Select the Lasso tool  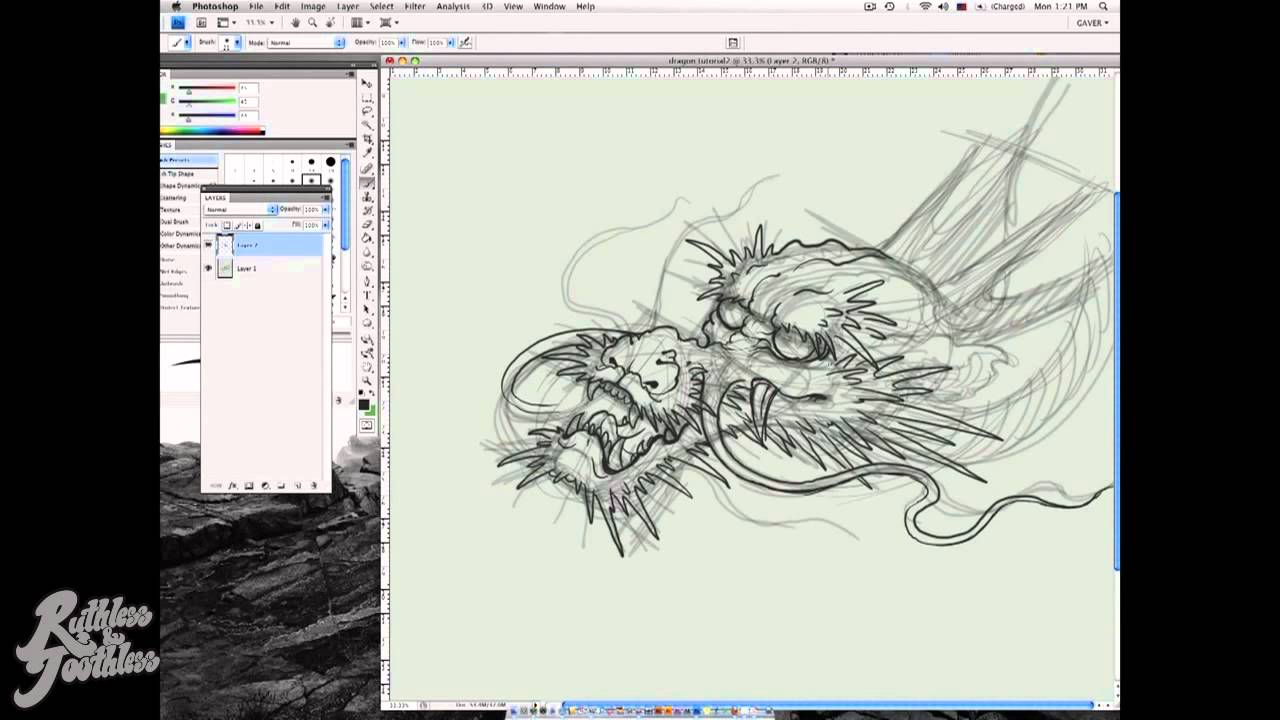[367, 111]
